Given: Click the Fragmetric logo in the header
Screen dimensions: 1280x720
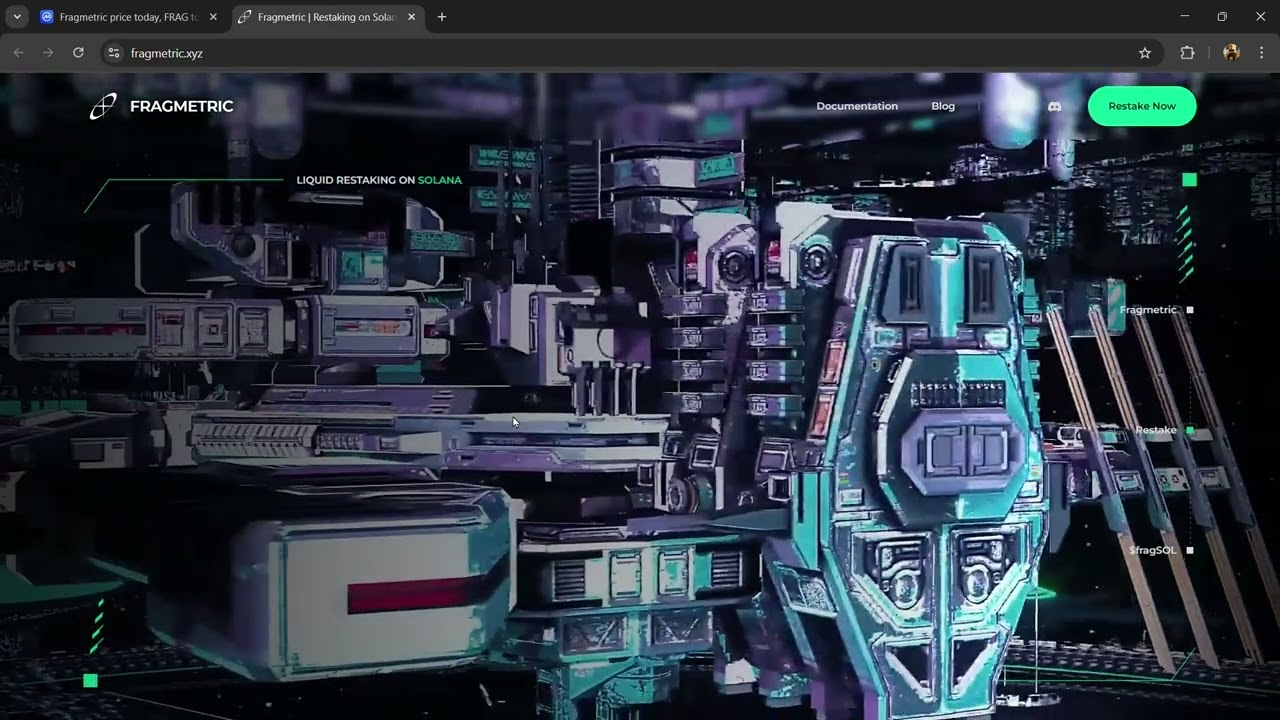Looking at the screenshot, I should click(x=161, y=106).
